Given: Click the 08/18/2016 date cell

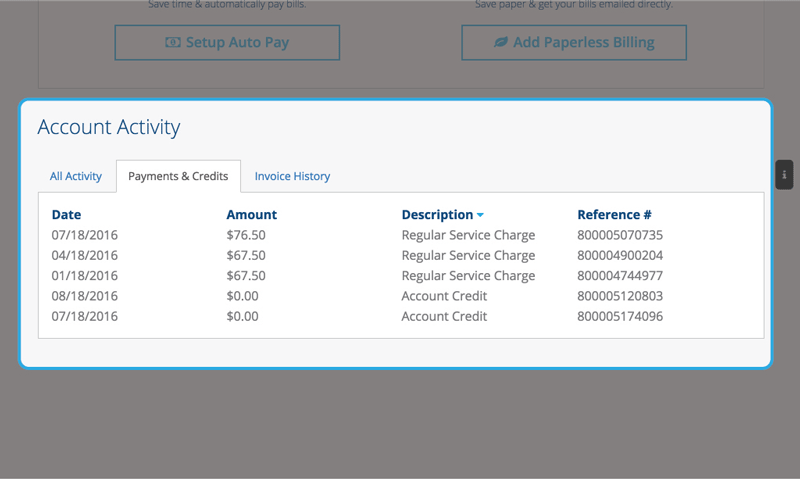Looking at the screenshot, I should tap(85, 296).
